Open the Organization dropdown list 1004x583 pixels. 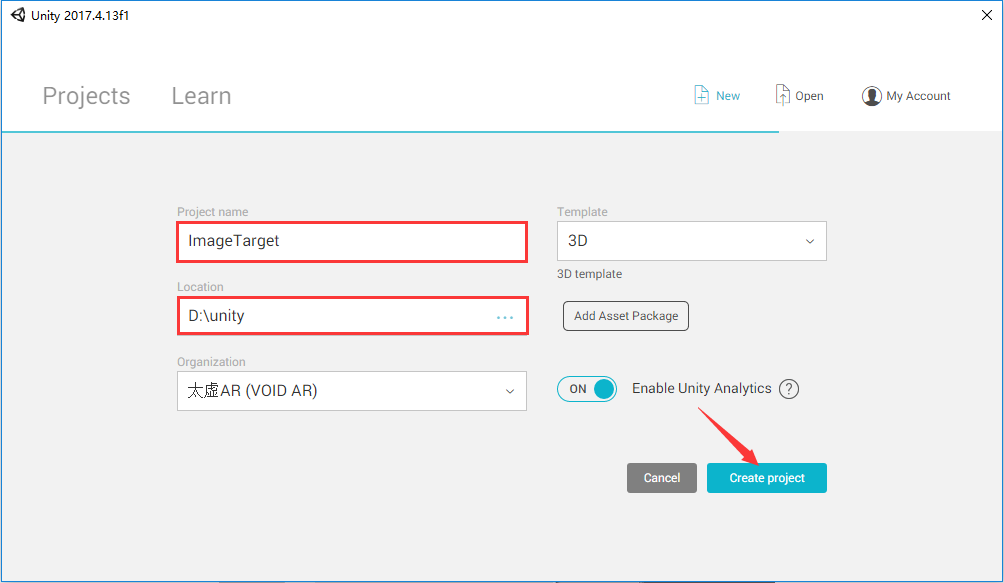[350, 391]
